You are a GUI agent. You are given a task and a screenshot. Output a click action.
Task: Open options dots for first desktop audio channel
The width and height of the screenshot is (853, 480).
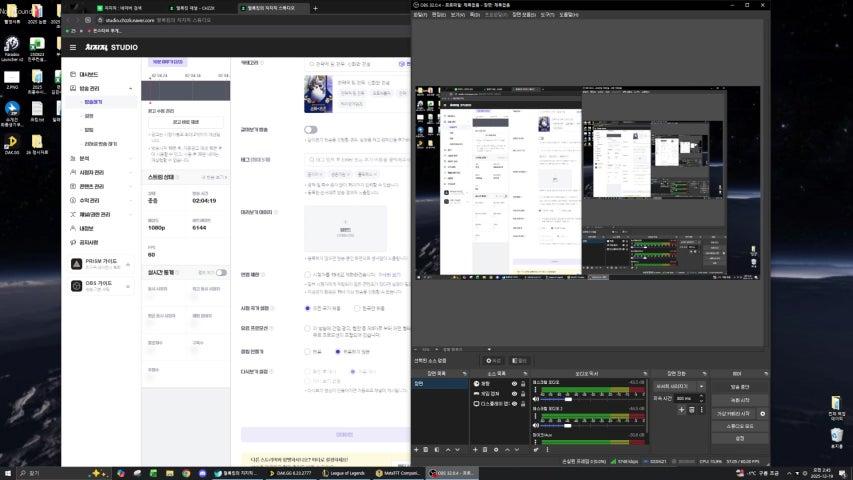[x=536, y=390]
